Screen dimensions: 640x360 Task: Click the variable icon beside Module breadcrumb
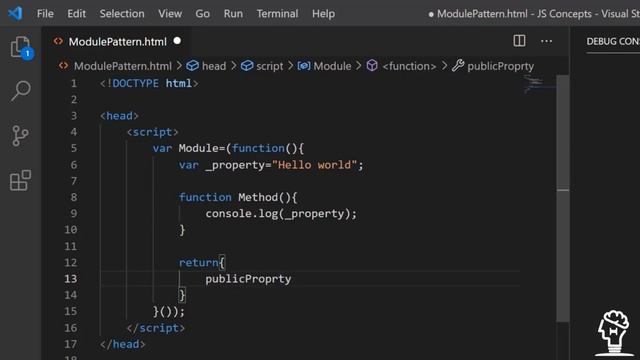tap(304, 66)
